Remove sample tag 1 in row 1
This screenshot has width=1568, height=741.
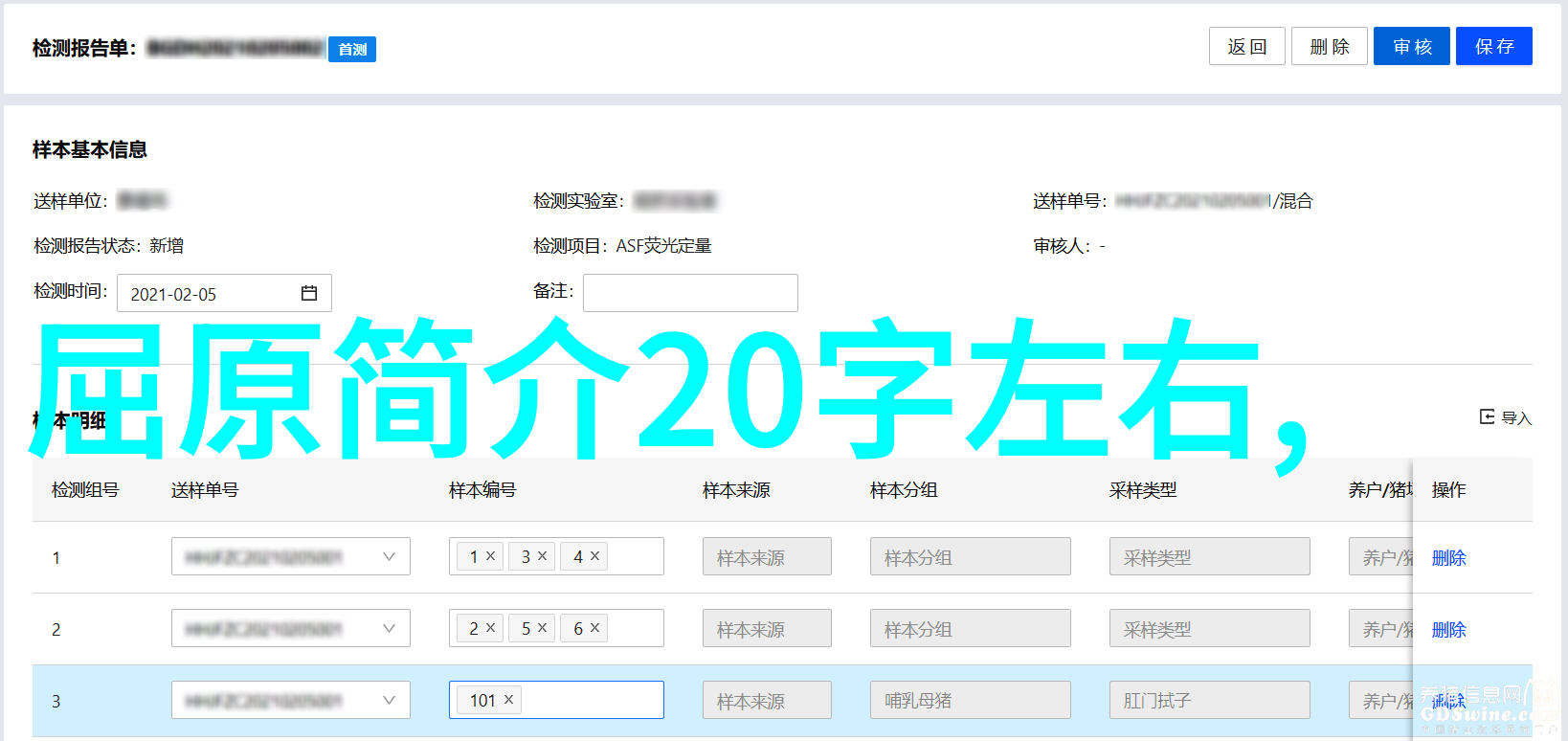tap(490, 555)
